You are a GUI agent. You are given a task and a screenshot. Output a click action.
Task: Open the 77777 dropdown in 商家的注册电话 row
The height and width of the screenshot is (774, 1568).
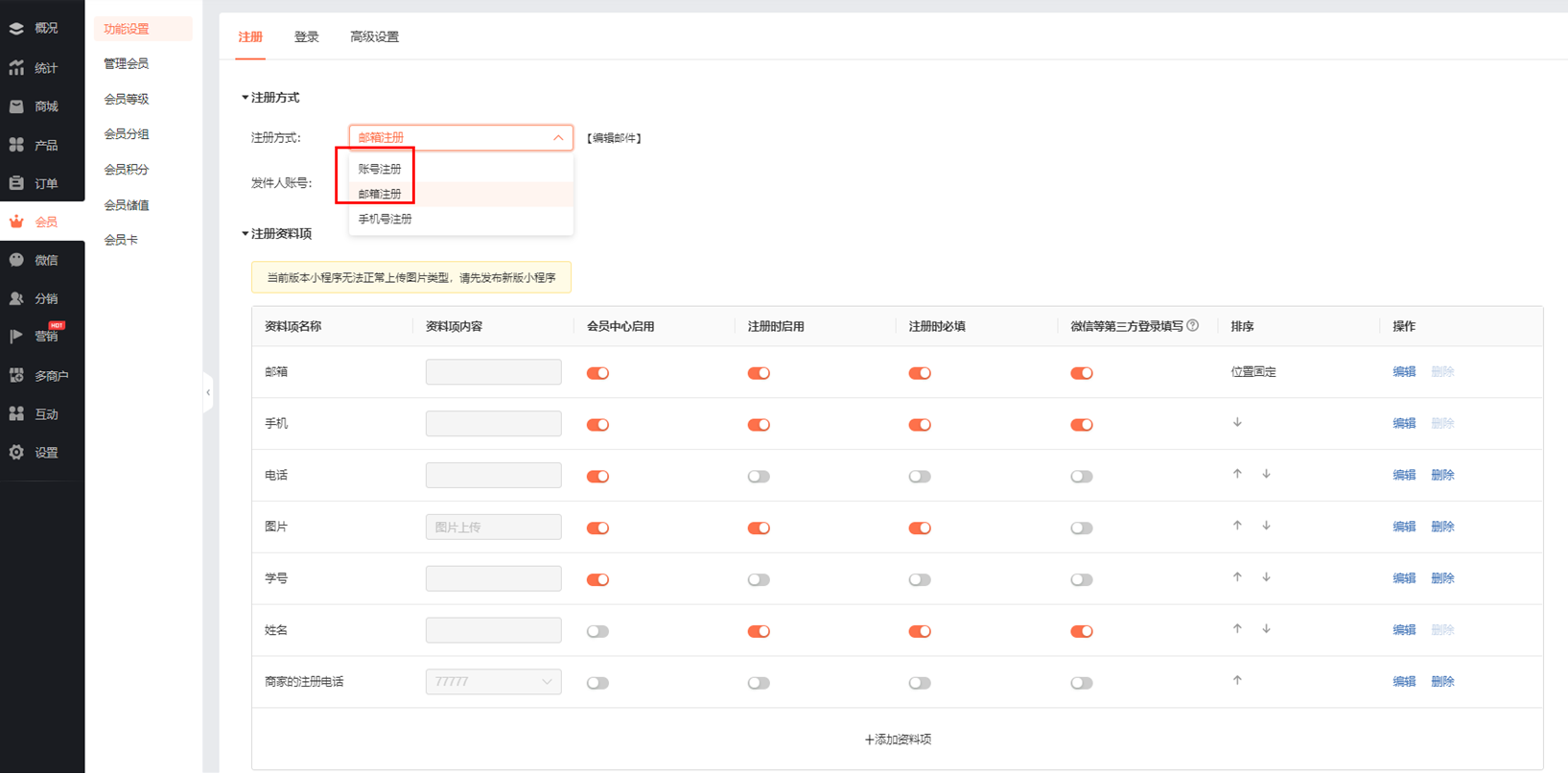point(493,682)
